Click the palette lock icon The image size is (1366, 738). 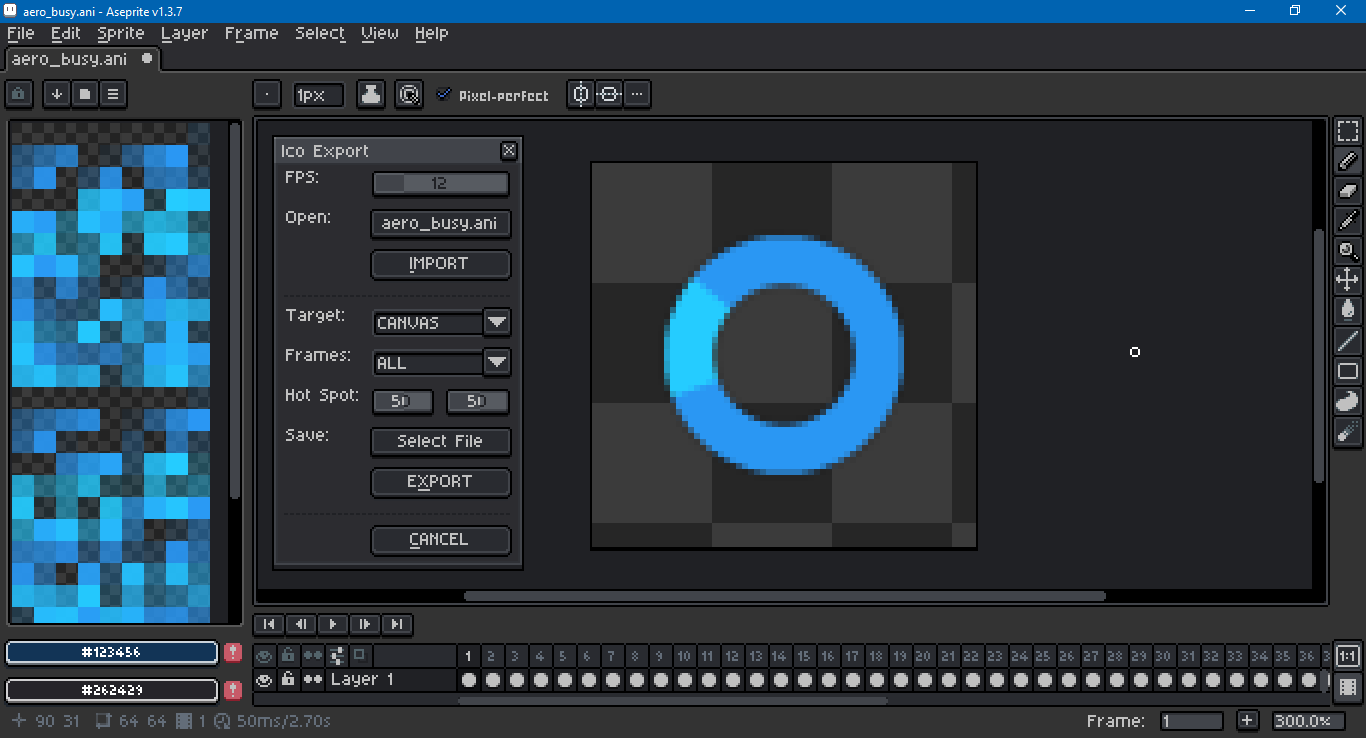point(20,94)
